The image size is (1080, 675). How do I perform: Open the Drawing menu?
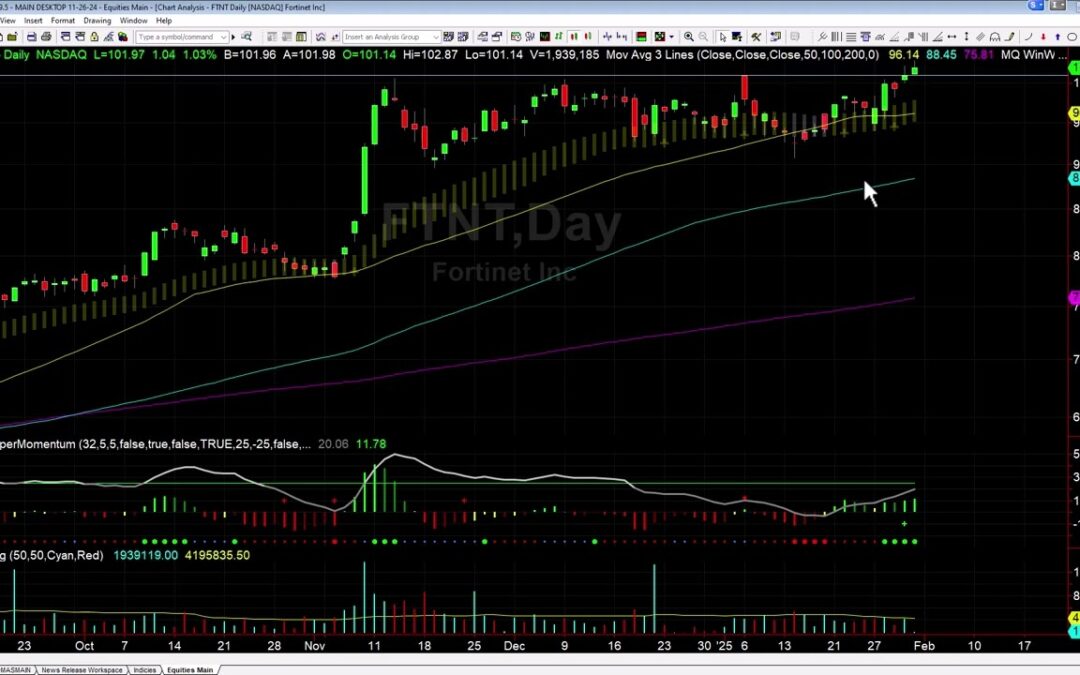[x=98, y=19]
